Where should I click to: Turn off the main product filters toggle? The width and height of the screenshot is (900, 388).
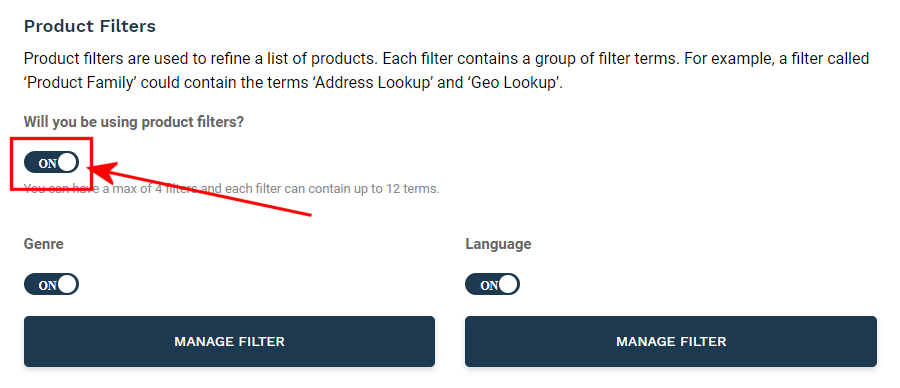pyautogui.click(x=51, y=163)
